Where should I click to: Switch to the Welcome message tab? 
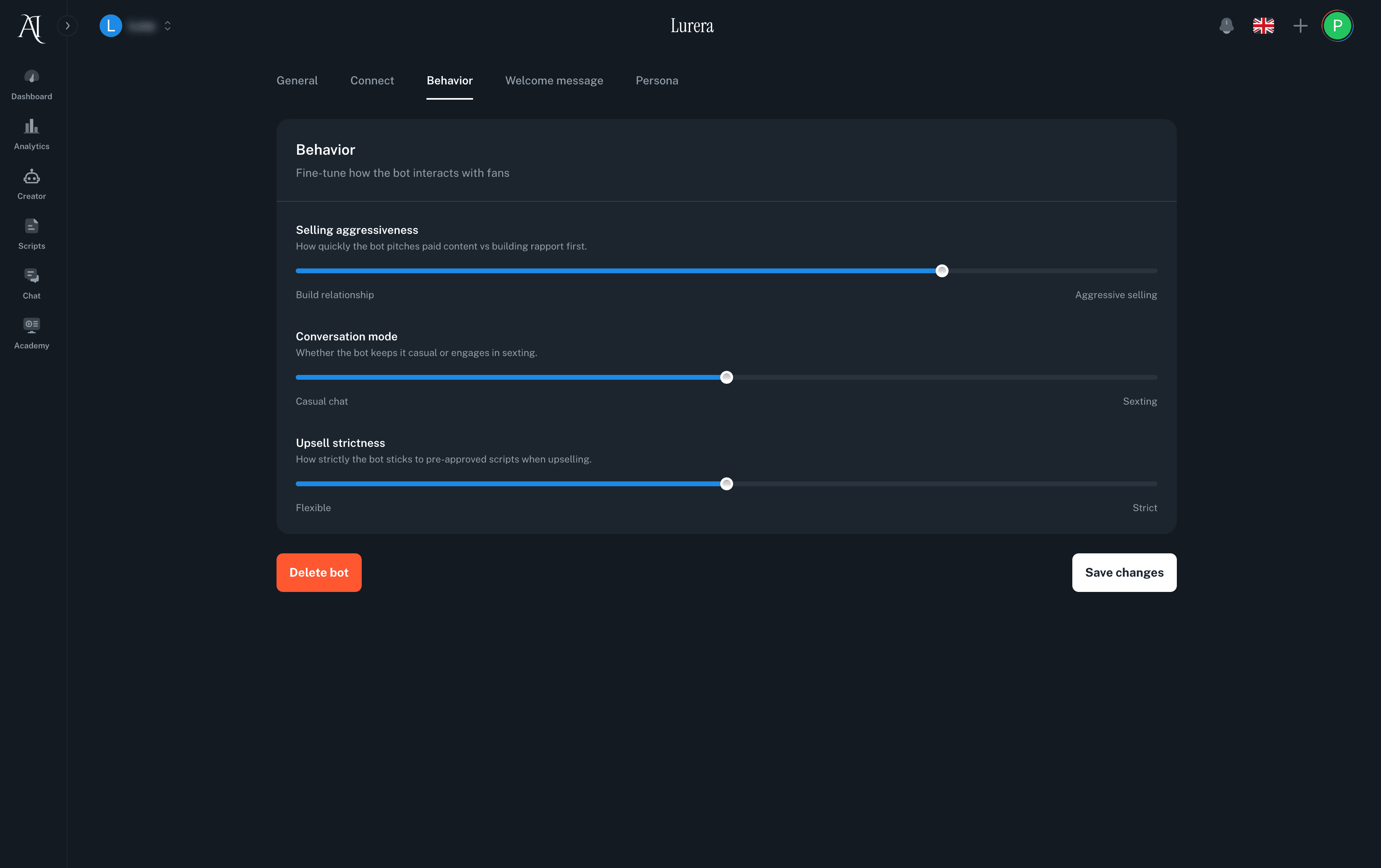tap(553, 80)
